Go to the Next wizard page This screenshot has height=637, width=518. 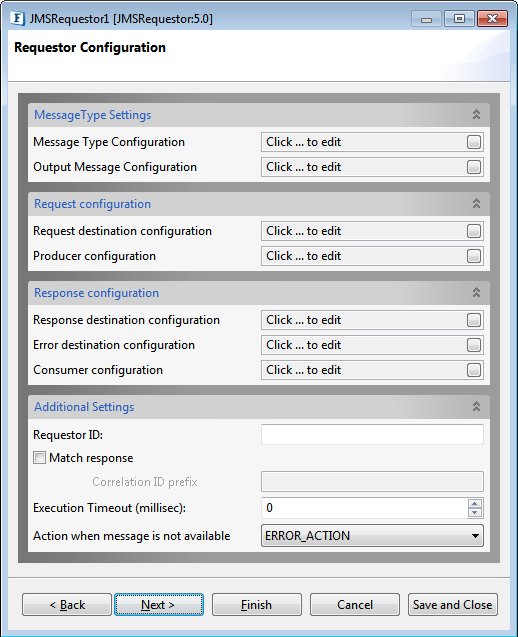(x=159, y=605)
